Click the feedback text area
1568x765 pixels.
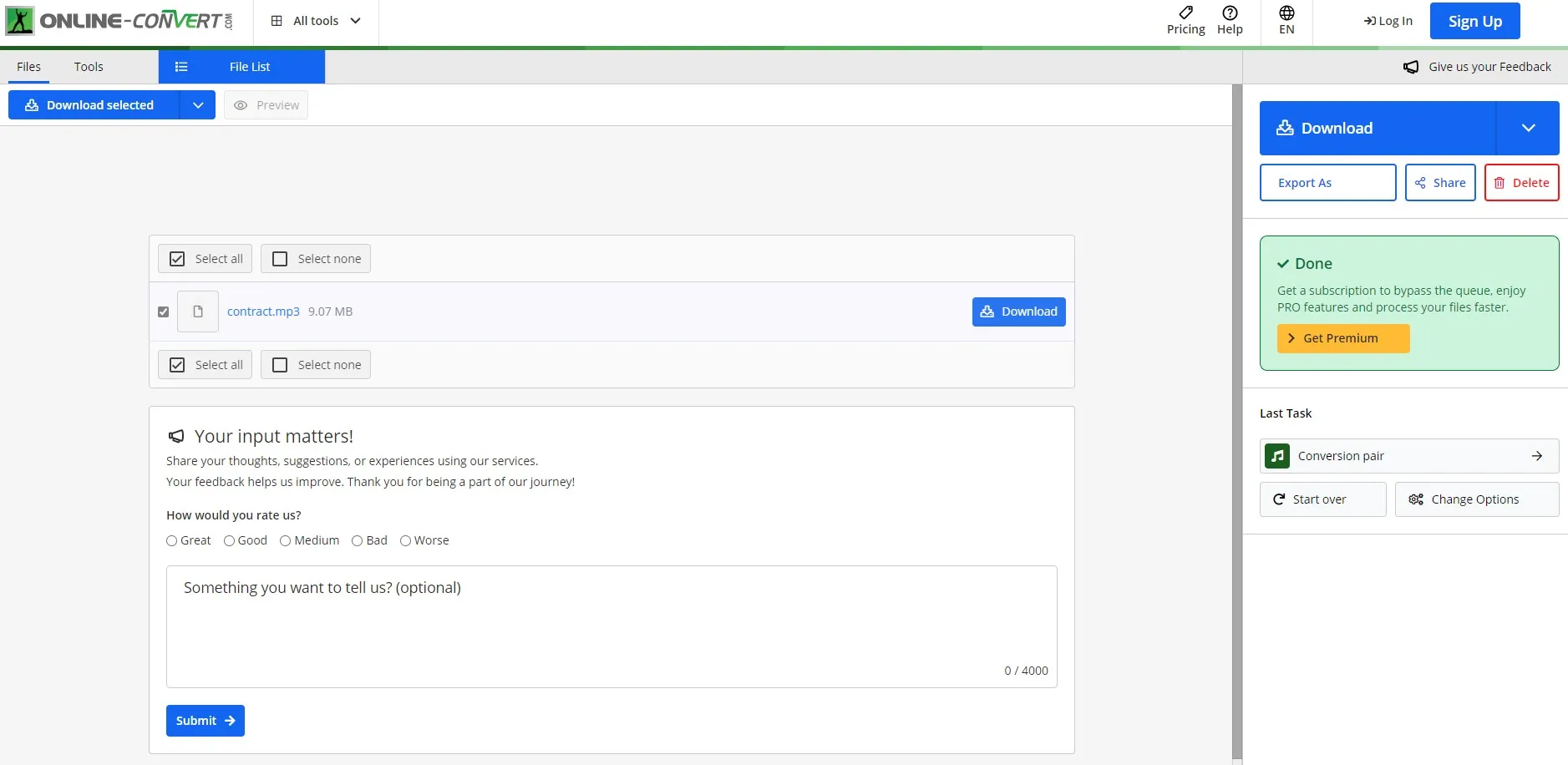pos(611,626)
